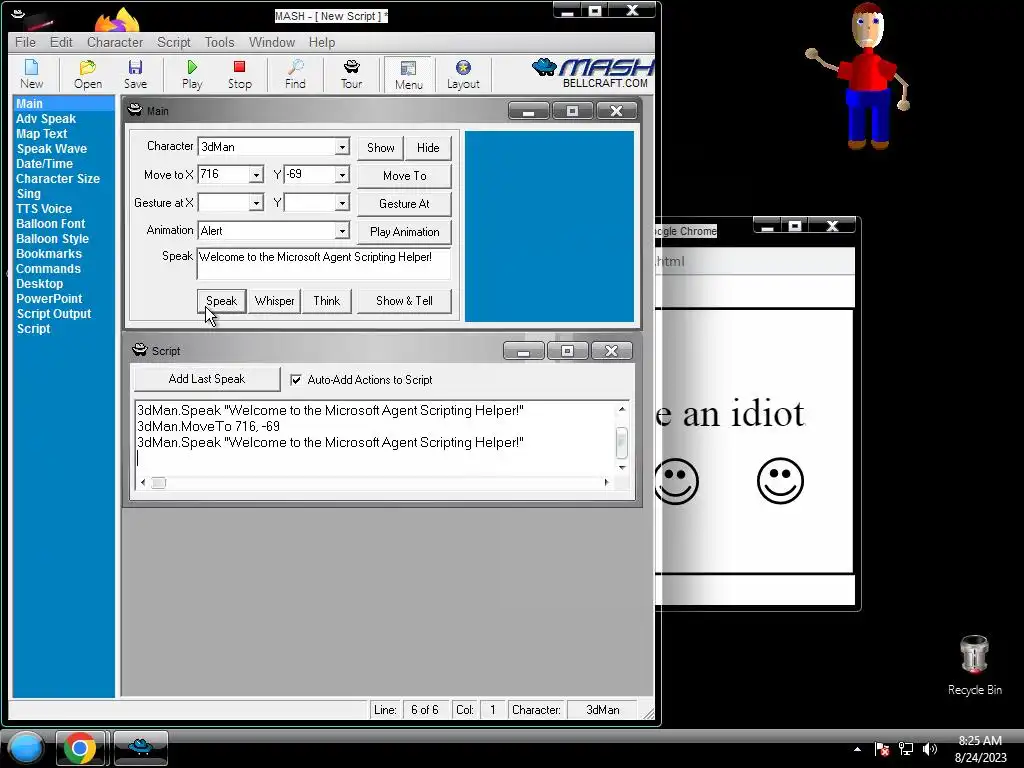Open the network tray icon
This screenshot has width=1024, height=768.
pos(906,749)
